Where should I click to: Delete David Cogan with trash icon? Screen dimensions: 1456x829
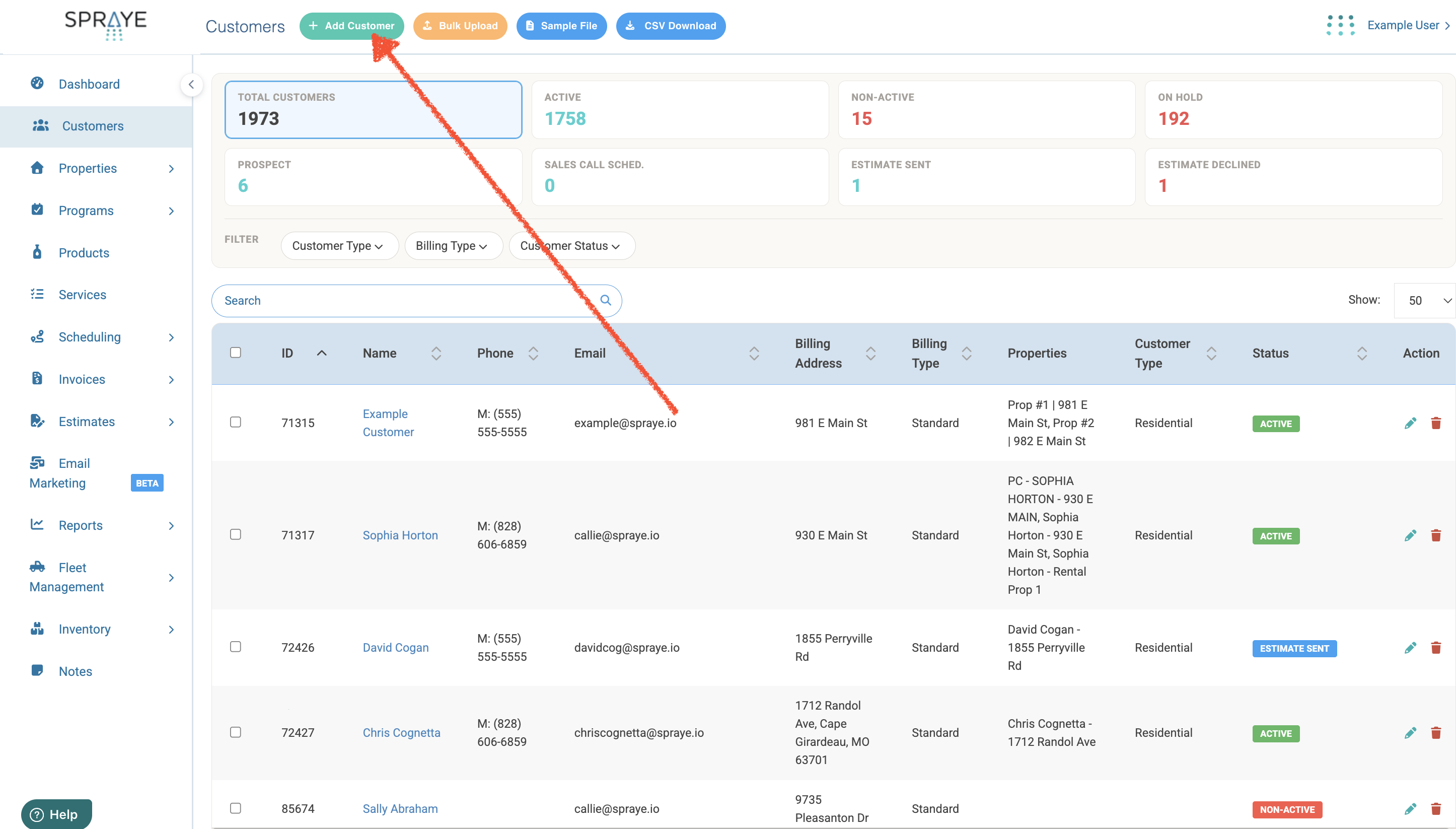click(1435, 647)
